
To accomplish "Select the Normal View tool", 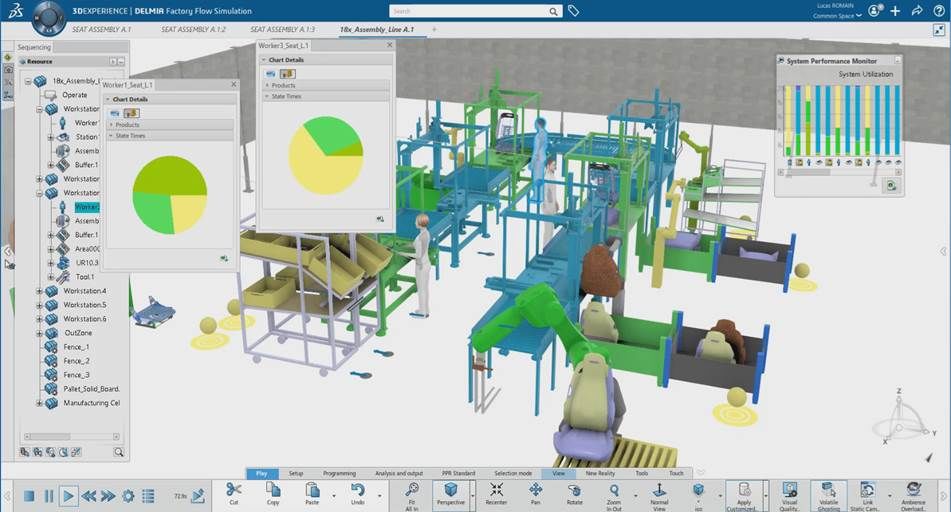I will tap(659, 494).
